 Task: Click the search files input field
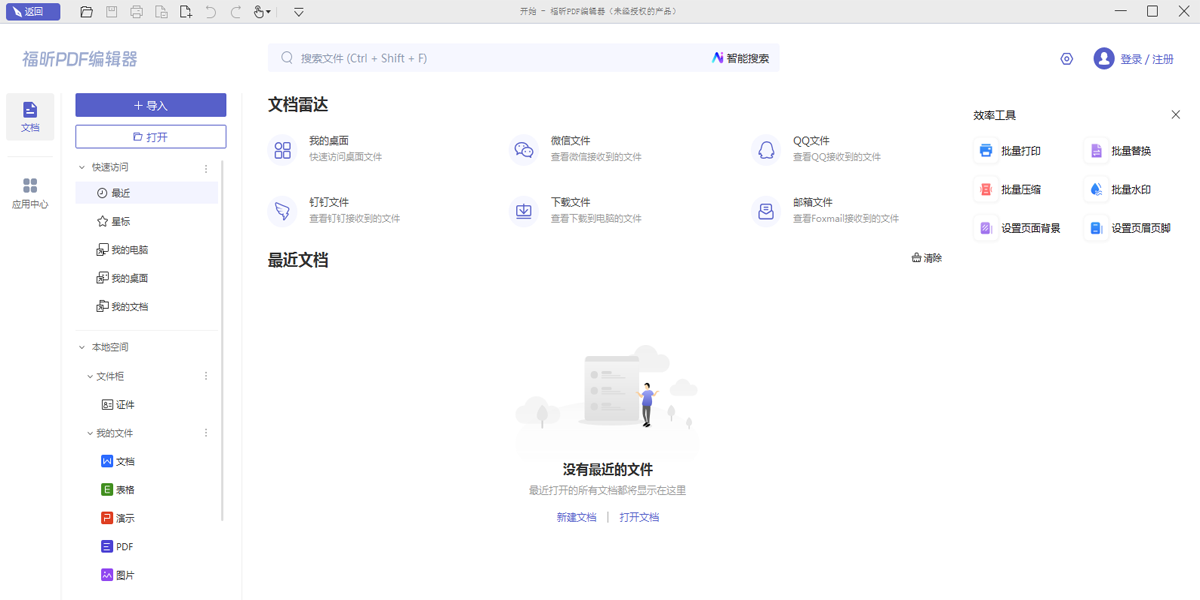(x=420, y=58)
